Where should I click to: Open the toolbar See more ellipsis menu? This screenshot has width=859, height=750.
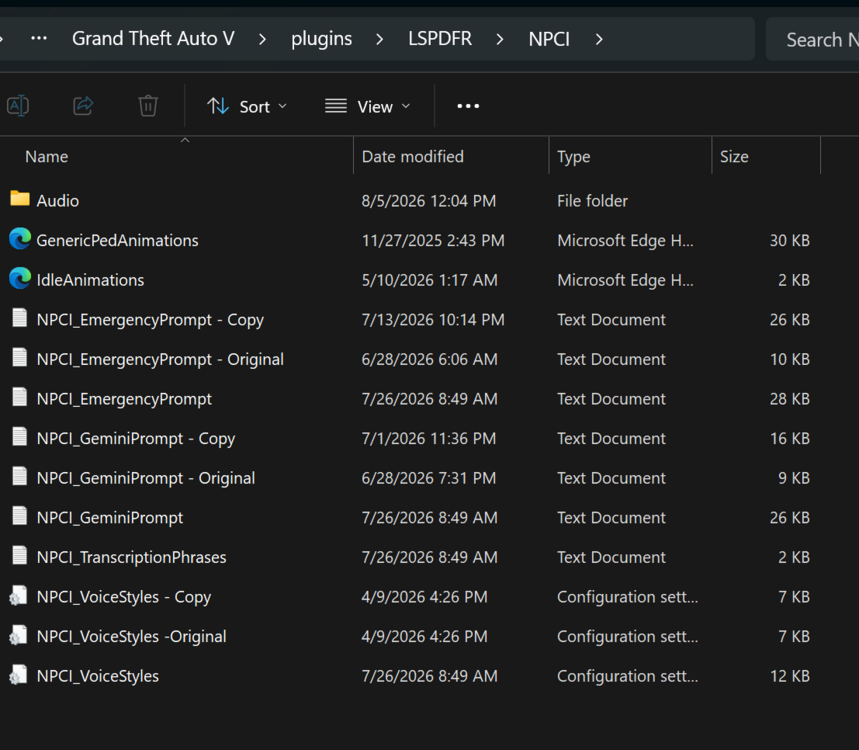(x=468, y=106)
